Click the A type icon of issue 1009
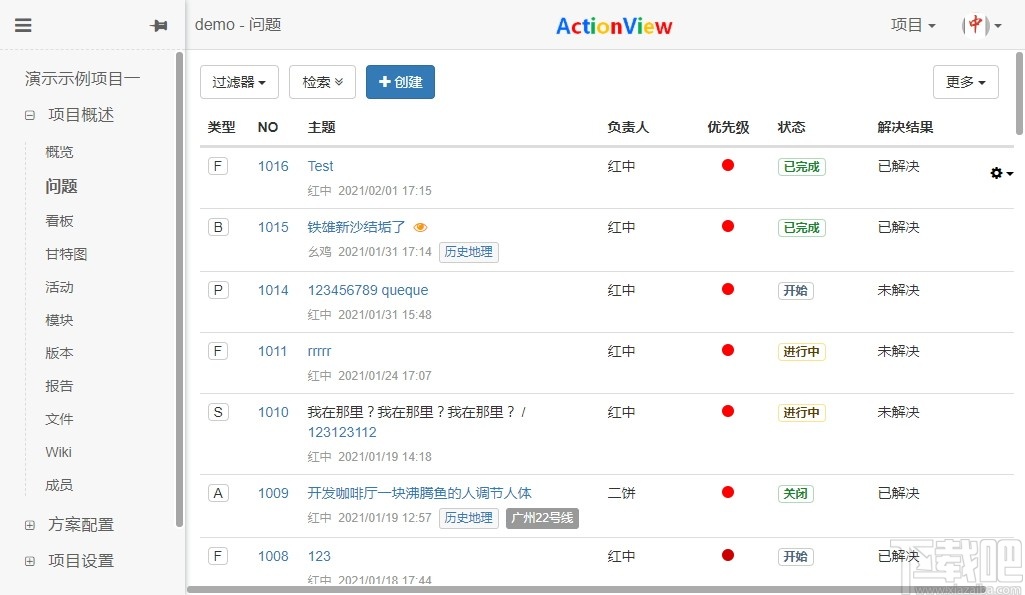The height and width of the screenshot is (595, 1025). 218,493
